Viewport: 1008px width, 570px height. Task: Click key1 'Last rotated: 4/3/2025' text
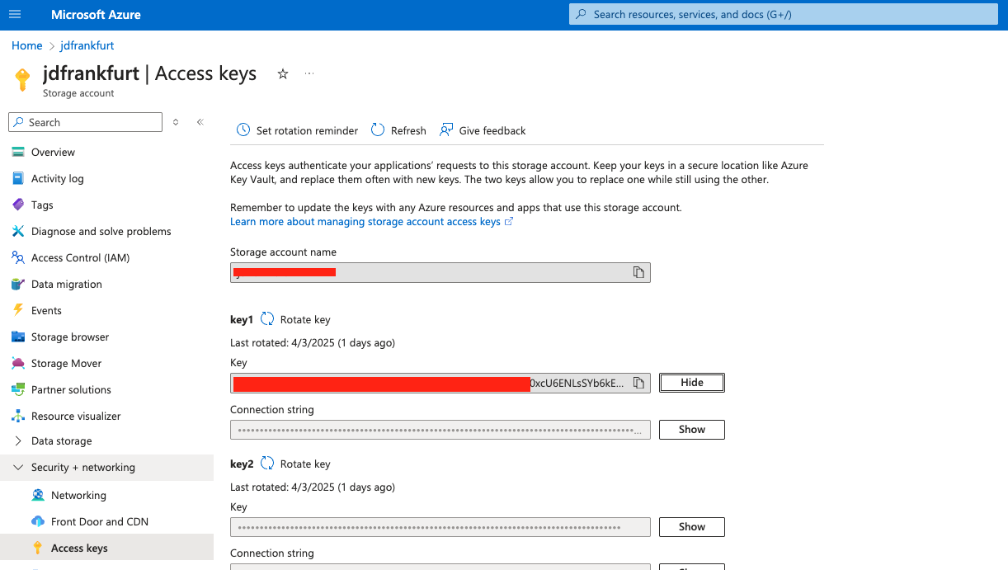pos(312,343)
